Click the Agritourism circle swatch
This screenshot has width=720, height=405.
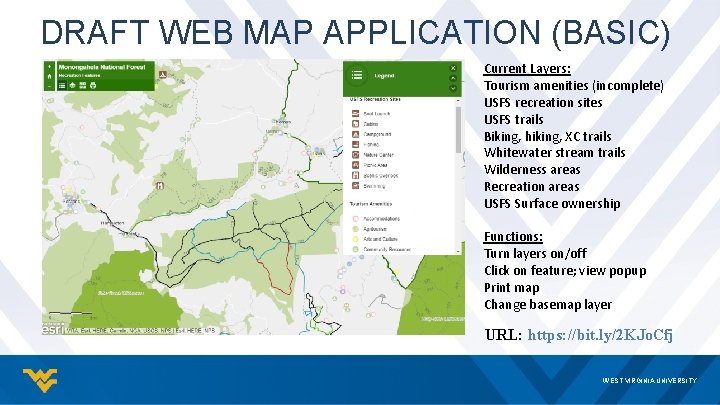(355, 229)
